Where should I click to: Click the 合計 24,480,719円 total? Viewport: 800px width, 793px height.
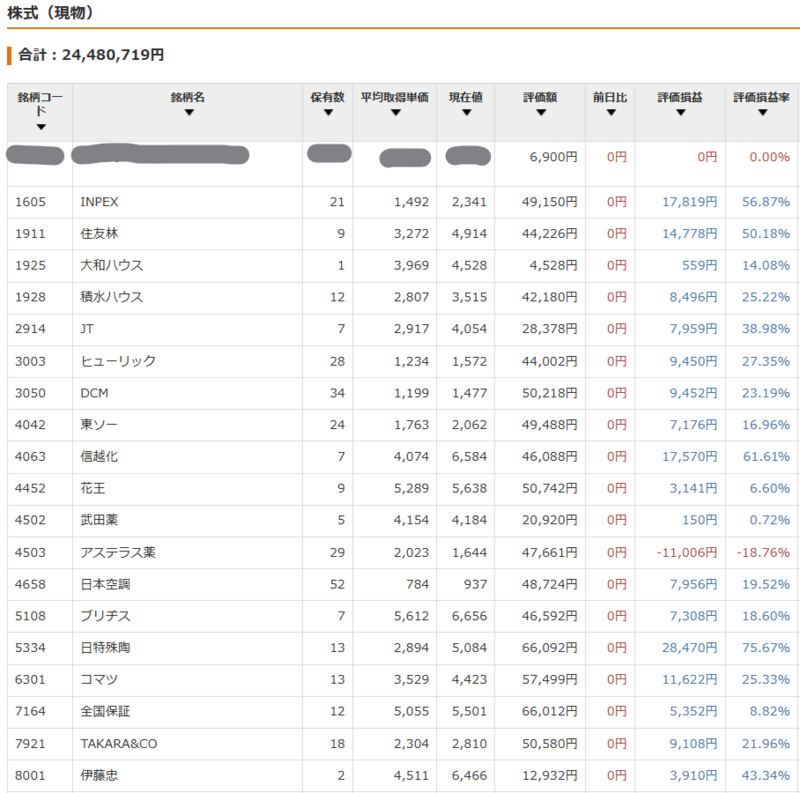tap(91, 55)
